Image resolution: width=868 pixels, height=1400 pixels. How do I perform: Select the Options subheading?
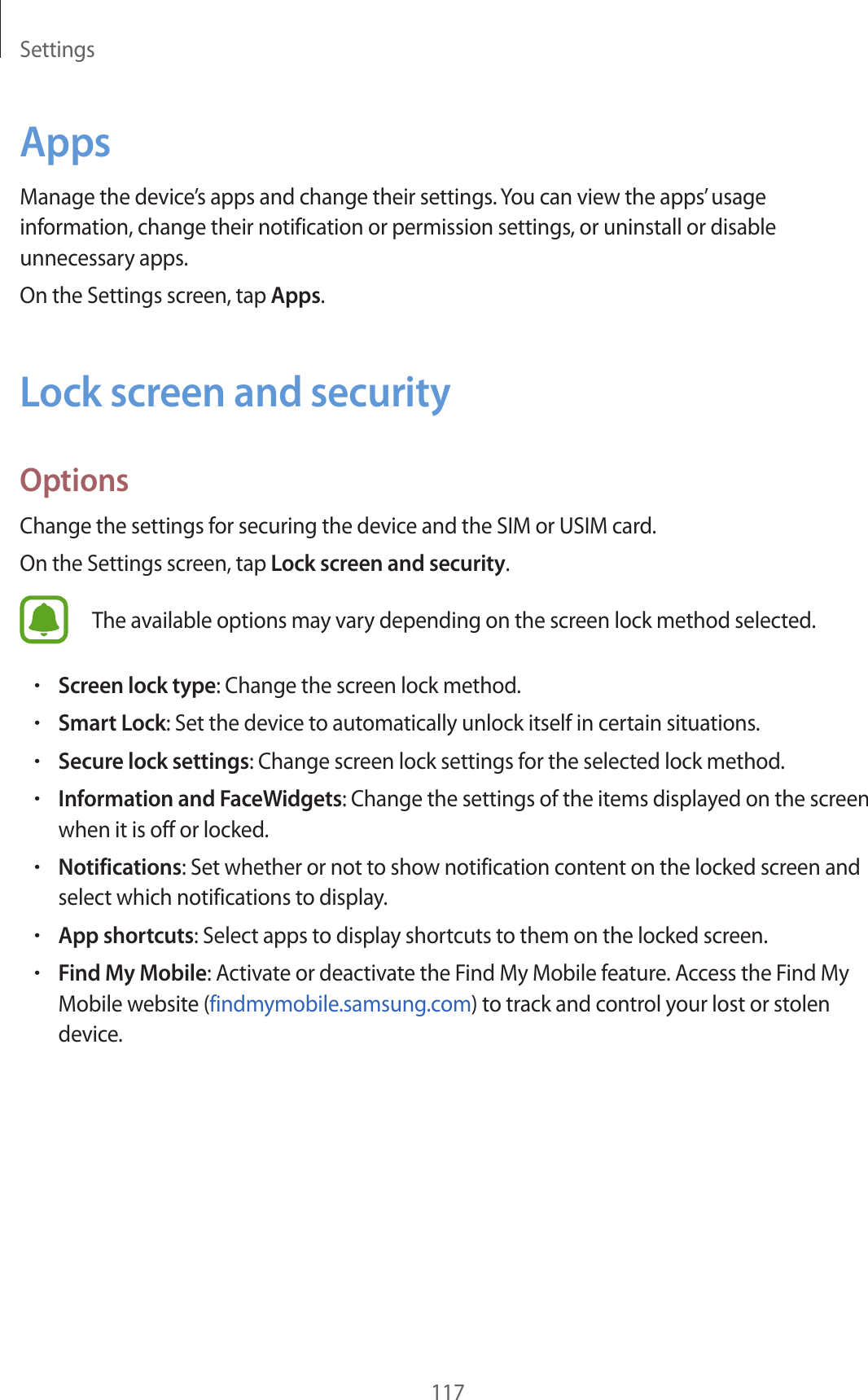click(x=74, y=481)
